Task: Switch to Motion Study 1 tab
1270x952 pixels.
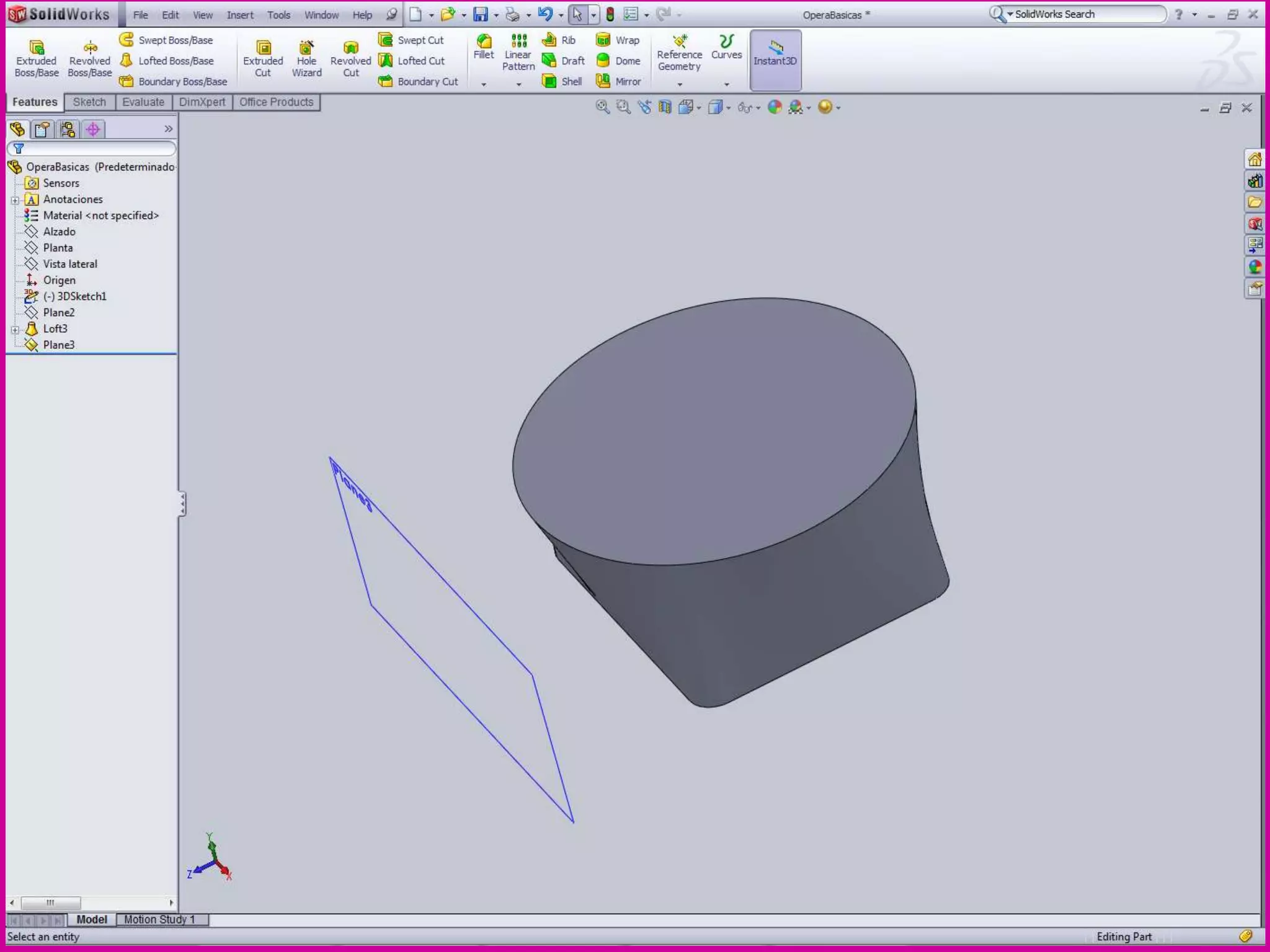Action: pos(159,919)
